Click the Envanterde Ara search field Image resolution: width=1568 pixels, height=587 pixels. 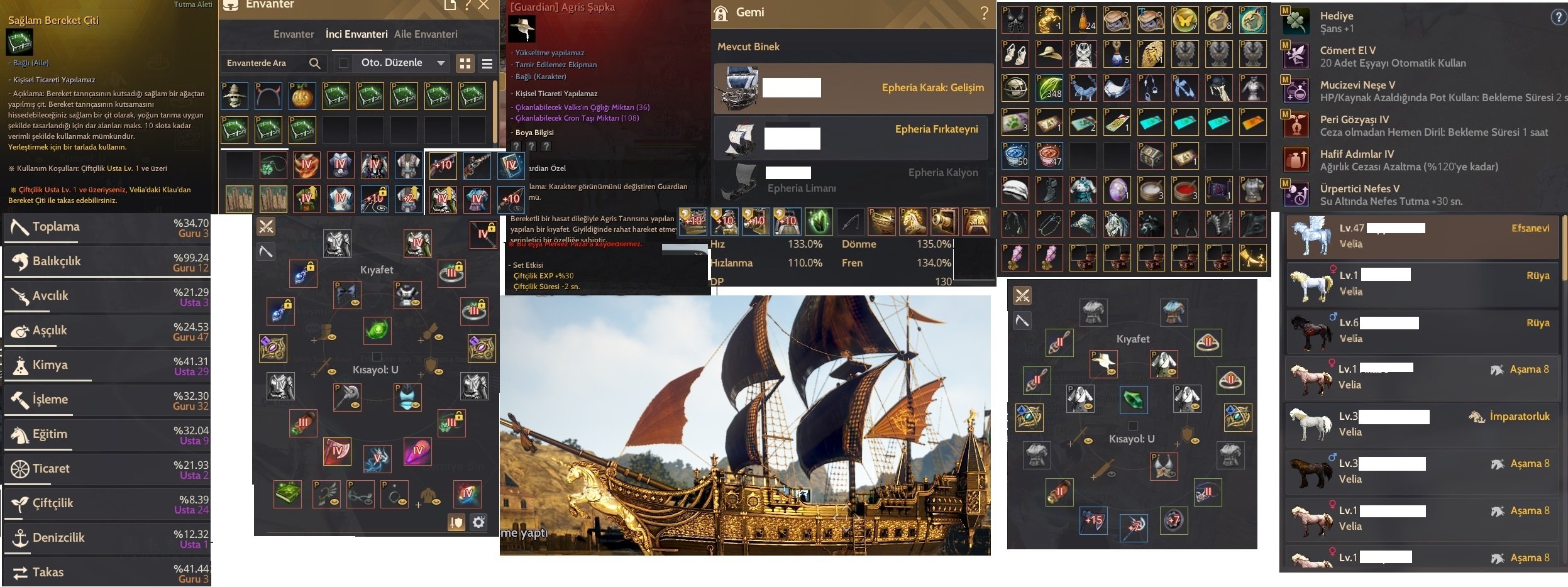click(x=265, y=63)
